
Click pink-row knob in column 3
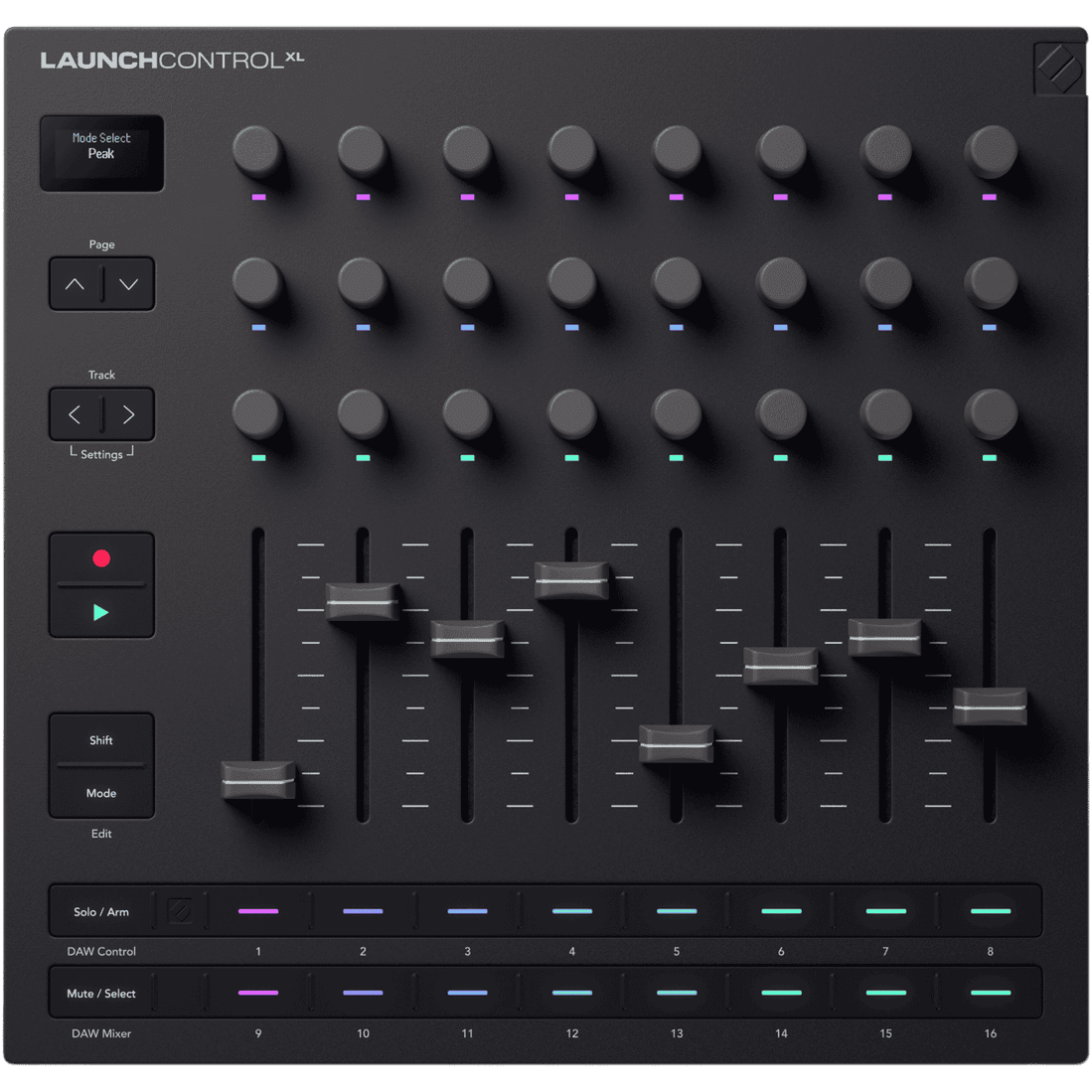[x=467, y=150]
